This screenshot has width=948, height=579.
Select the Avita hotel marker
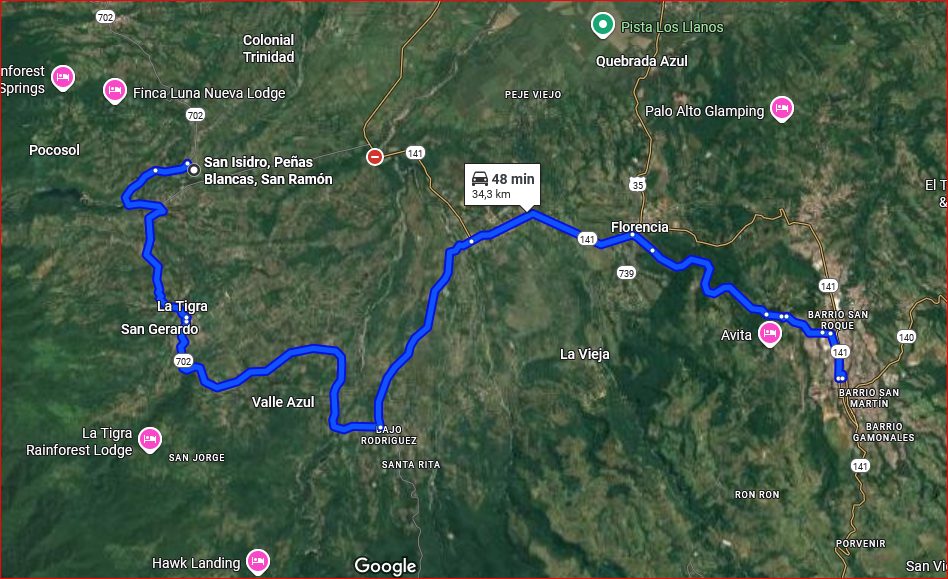tap(770, 333)
